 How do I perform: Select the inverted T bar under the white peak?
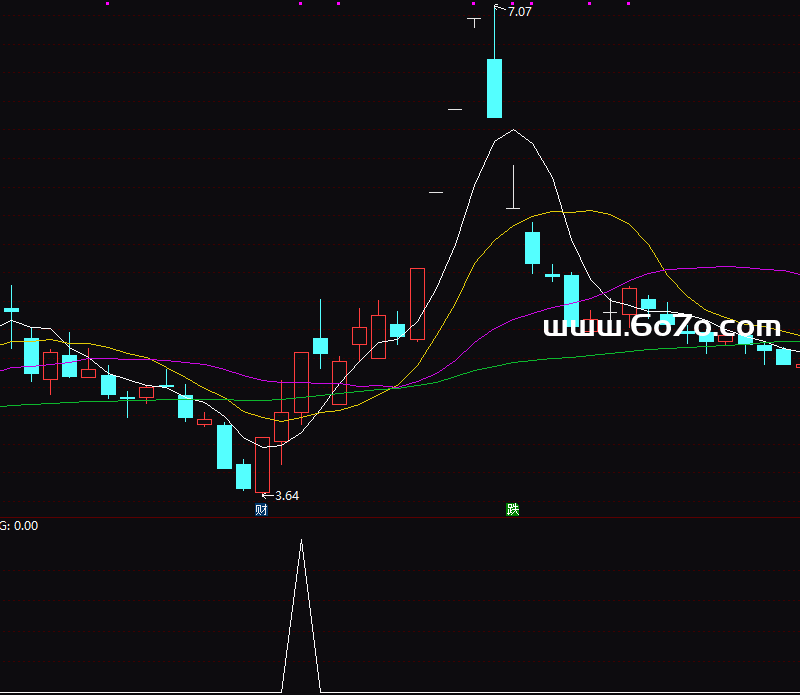pyautogui.click(x=513, y=206)
